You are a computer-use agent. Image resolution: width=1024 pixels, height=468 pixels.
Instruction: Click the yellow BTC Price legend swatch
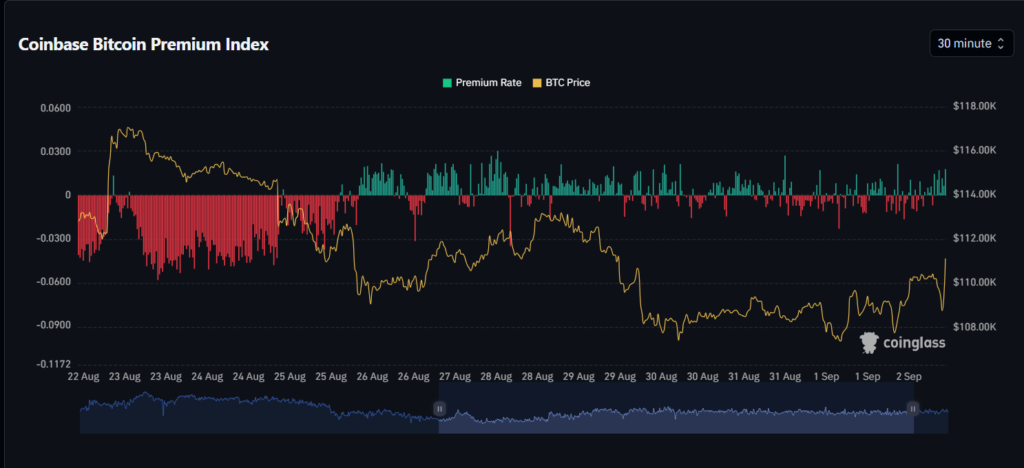tap(537, 83)
